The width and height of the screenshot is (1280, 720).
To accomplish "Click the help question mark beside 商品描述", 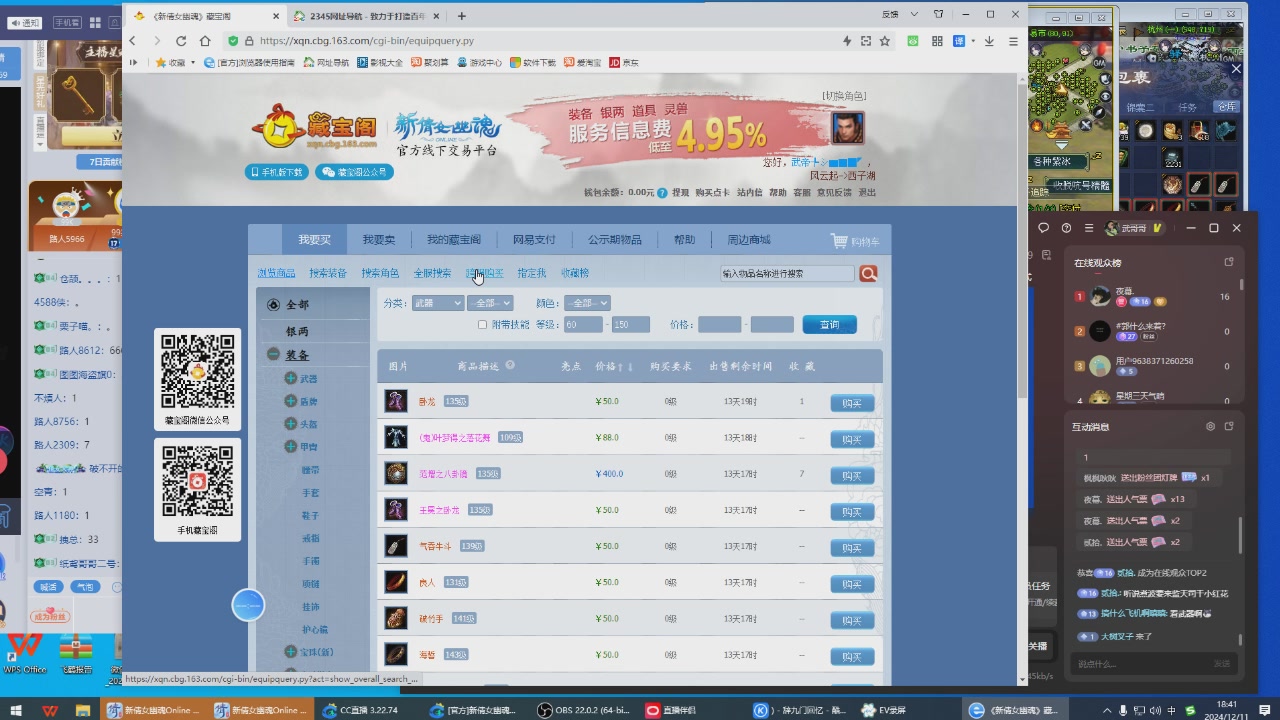I will [x=510, y=365].
